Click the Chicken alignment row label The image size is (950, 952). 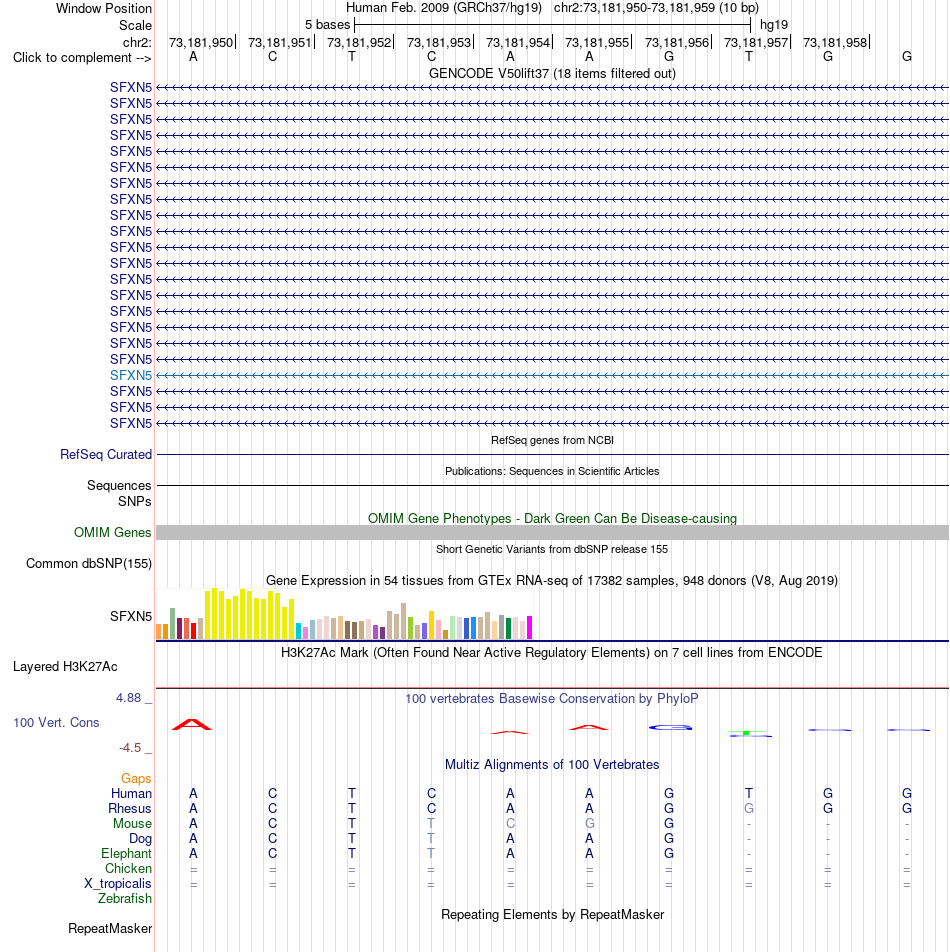tap(128, 869)
